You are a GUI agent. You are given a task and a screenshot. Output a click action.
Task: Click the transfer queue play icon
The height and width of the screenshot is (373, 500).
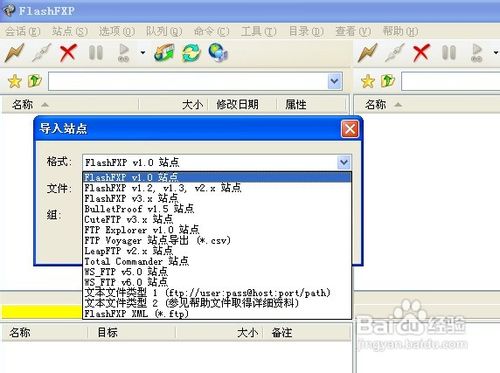click(124, 53)
